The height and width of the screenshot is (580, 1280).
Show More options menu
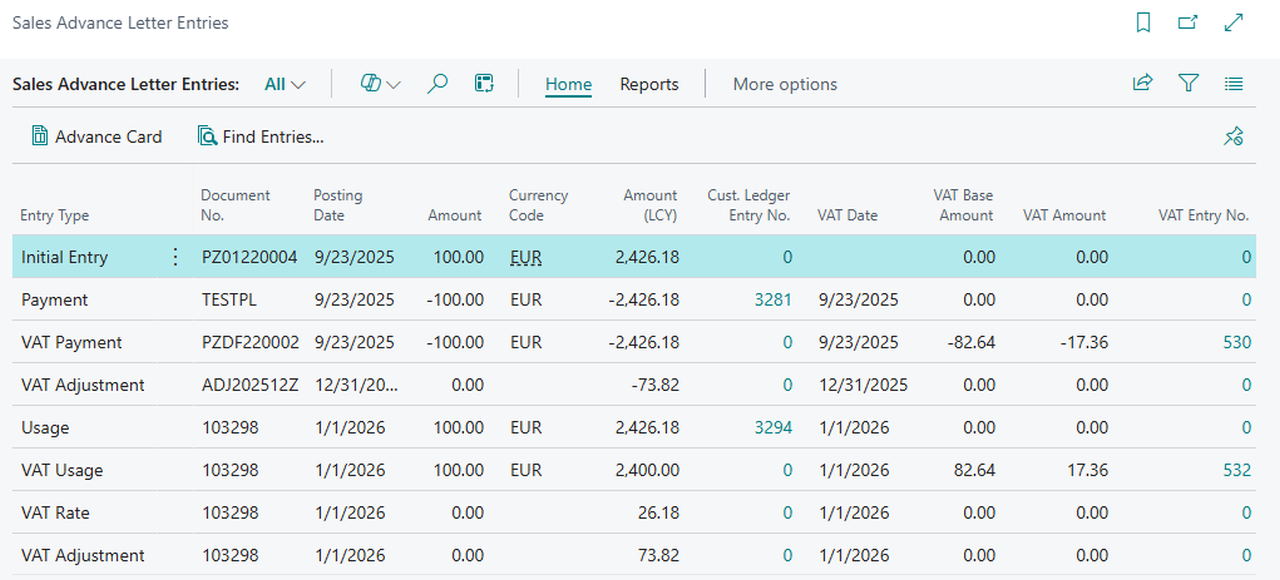click(x=785, y=84)
